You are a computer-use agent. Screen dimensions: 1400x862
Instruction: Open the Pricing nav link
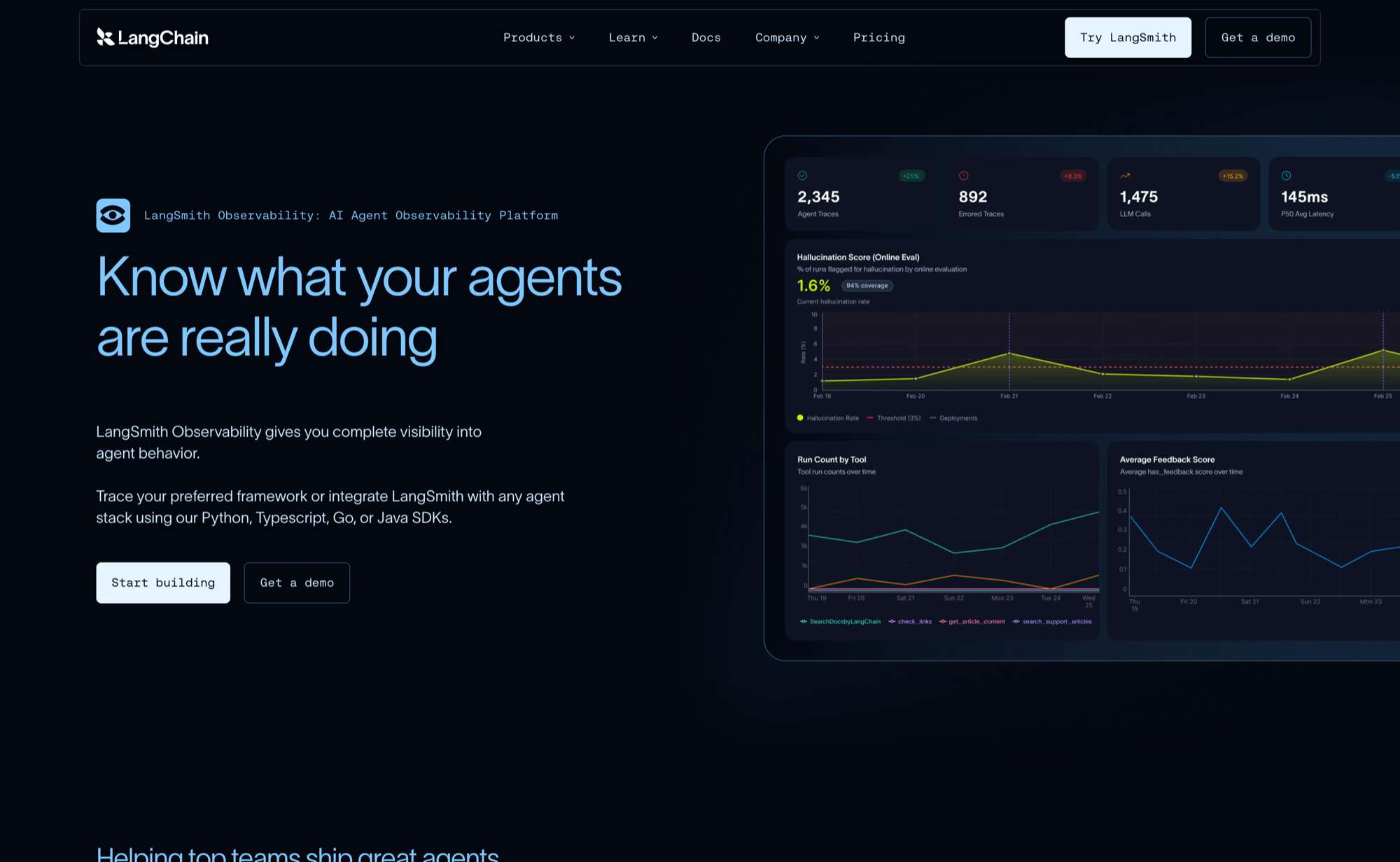(879, 38)
